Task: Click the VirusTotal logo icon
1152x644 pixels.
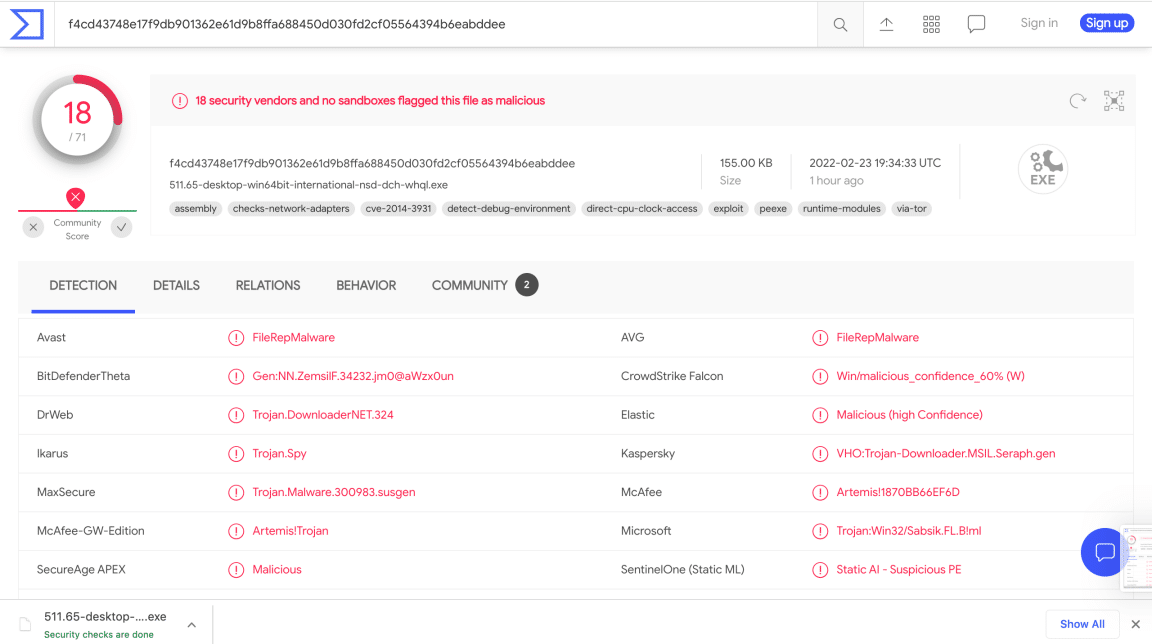Action: [27, 24]
